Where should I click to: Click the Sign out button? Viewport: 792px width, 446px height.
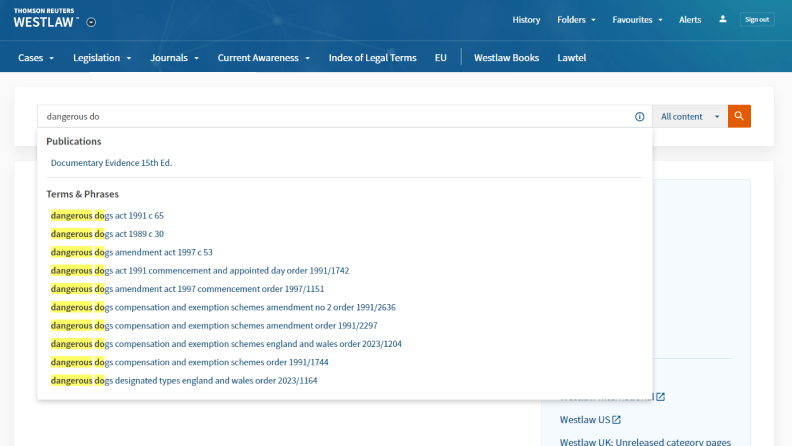tap(757, 19)
